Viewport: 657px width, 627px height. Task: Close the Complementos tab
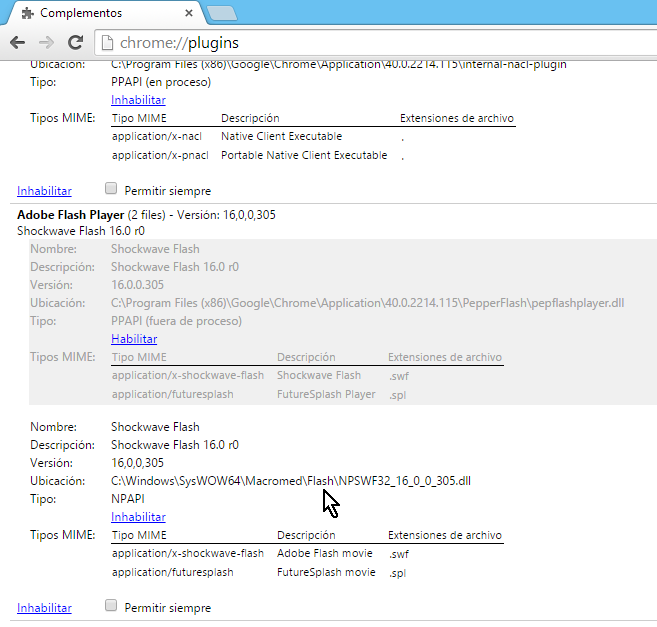pyautogui.click(x=189, y=13)
